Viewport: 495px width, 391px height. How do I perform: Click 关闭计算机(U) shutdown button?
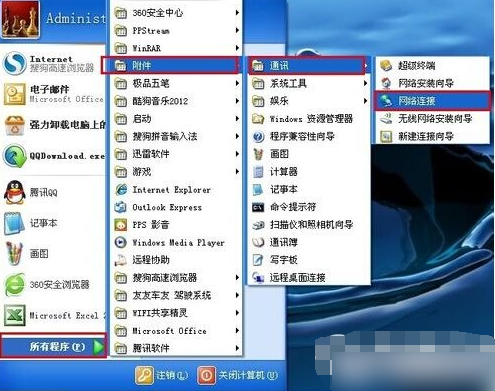point(237,375)
